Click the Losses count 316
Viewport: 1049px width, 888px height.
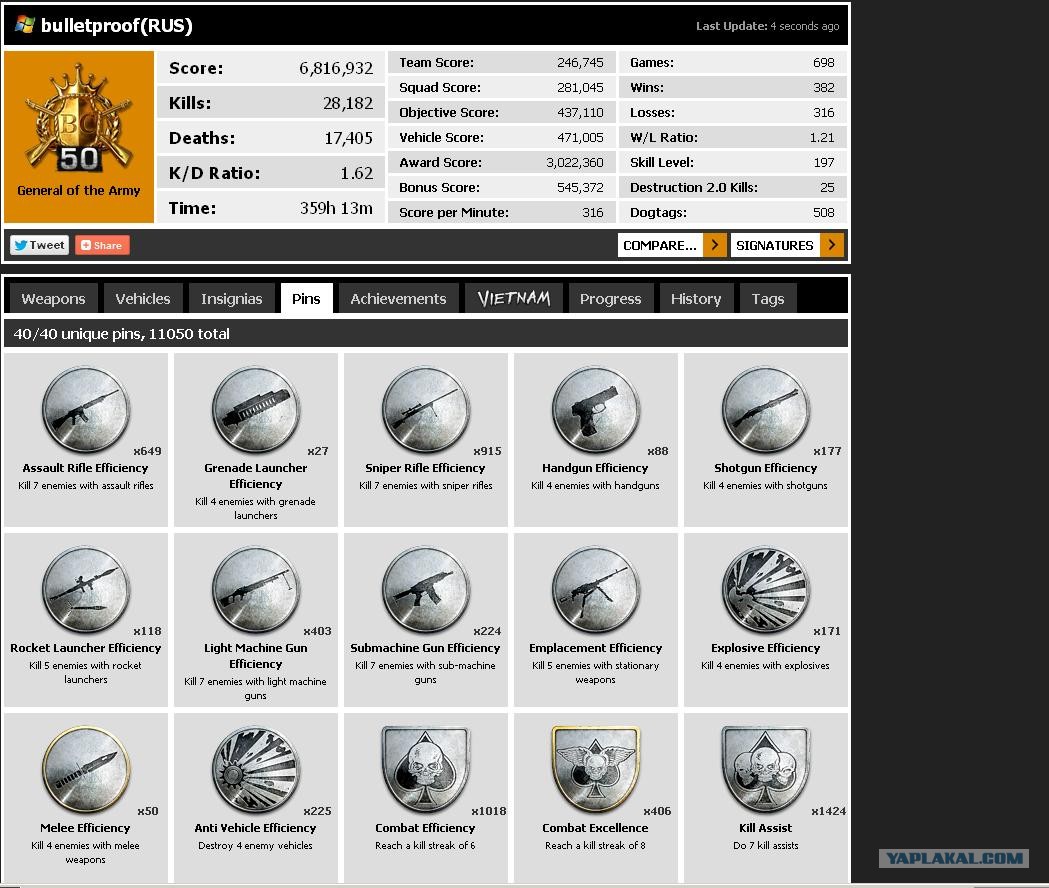824,112
